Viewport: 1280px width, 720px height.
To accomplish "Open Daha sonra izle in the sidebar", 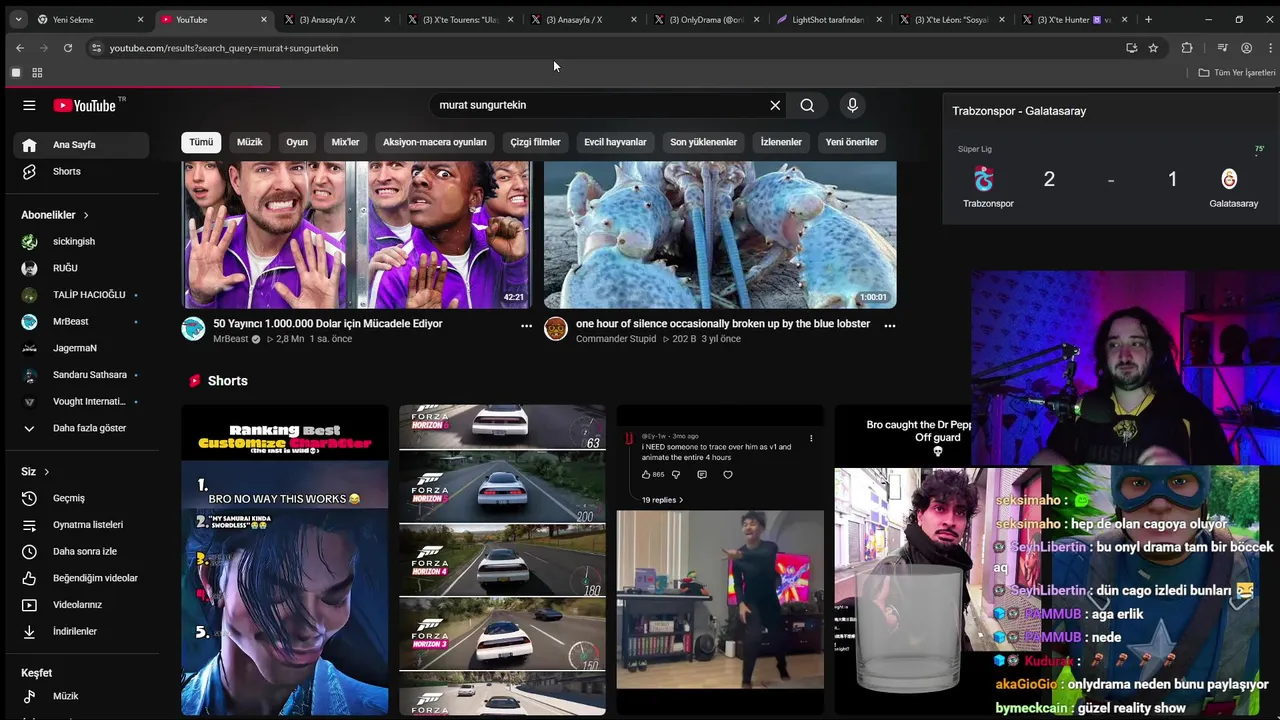I will (81, 551).
